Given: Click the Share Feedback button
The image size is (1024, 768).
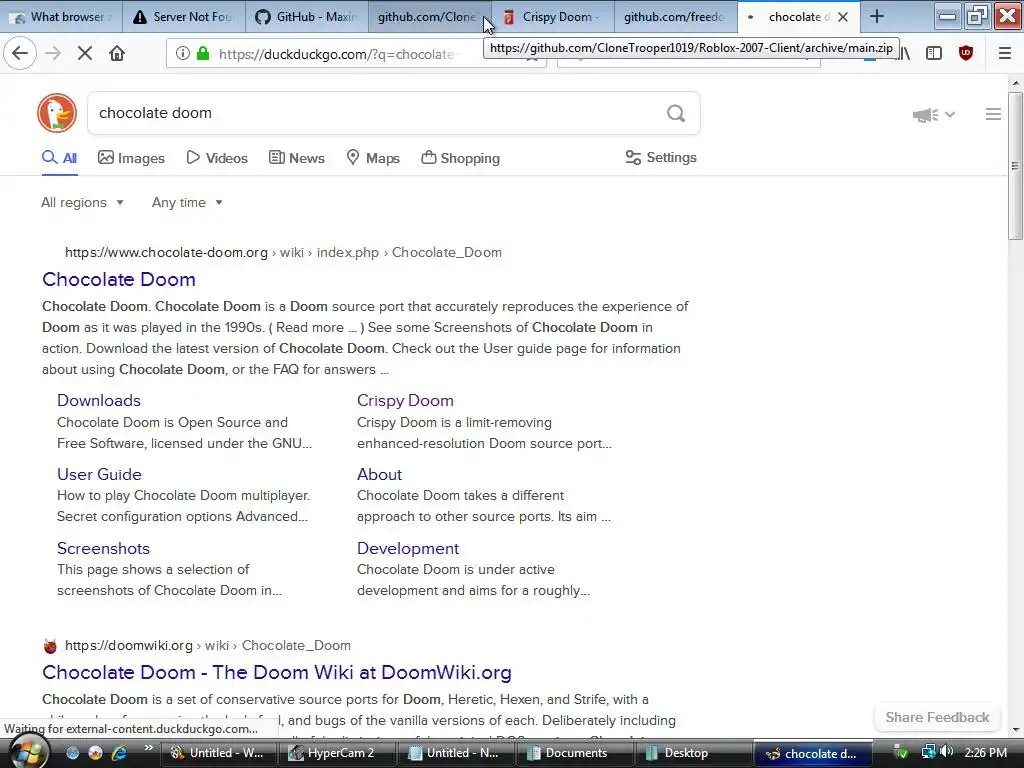Looking at the screenshot, I should tap(937, 717).
